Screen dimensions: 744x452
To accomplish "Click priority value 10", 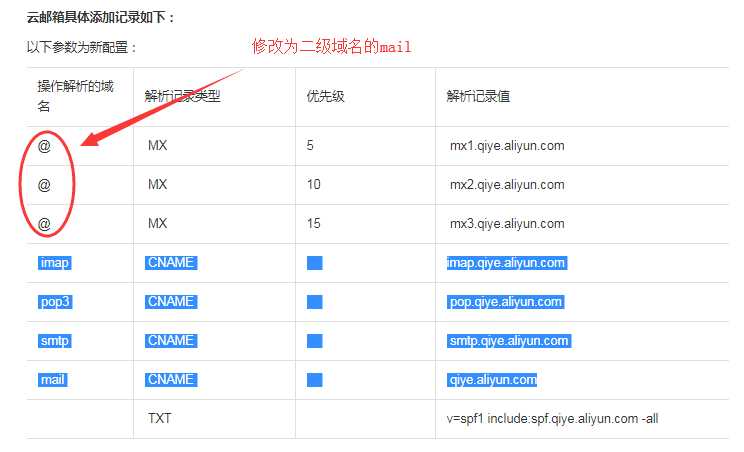I will pos(314,184).
